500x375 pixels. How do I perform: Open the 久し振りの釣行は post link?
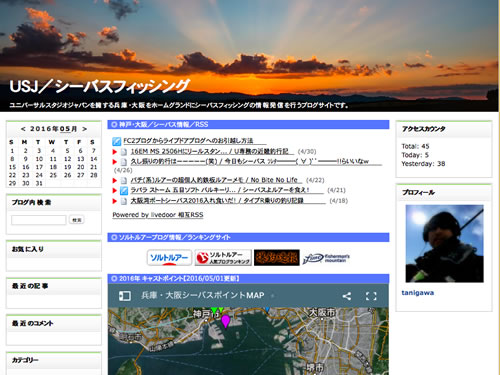tap(249, 162)
